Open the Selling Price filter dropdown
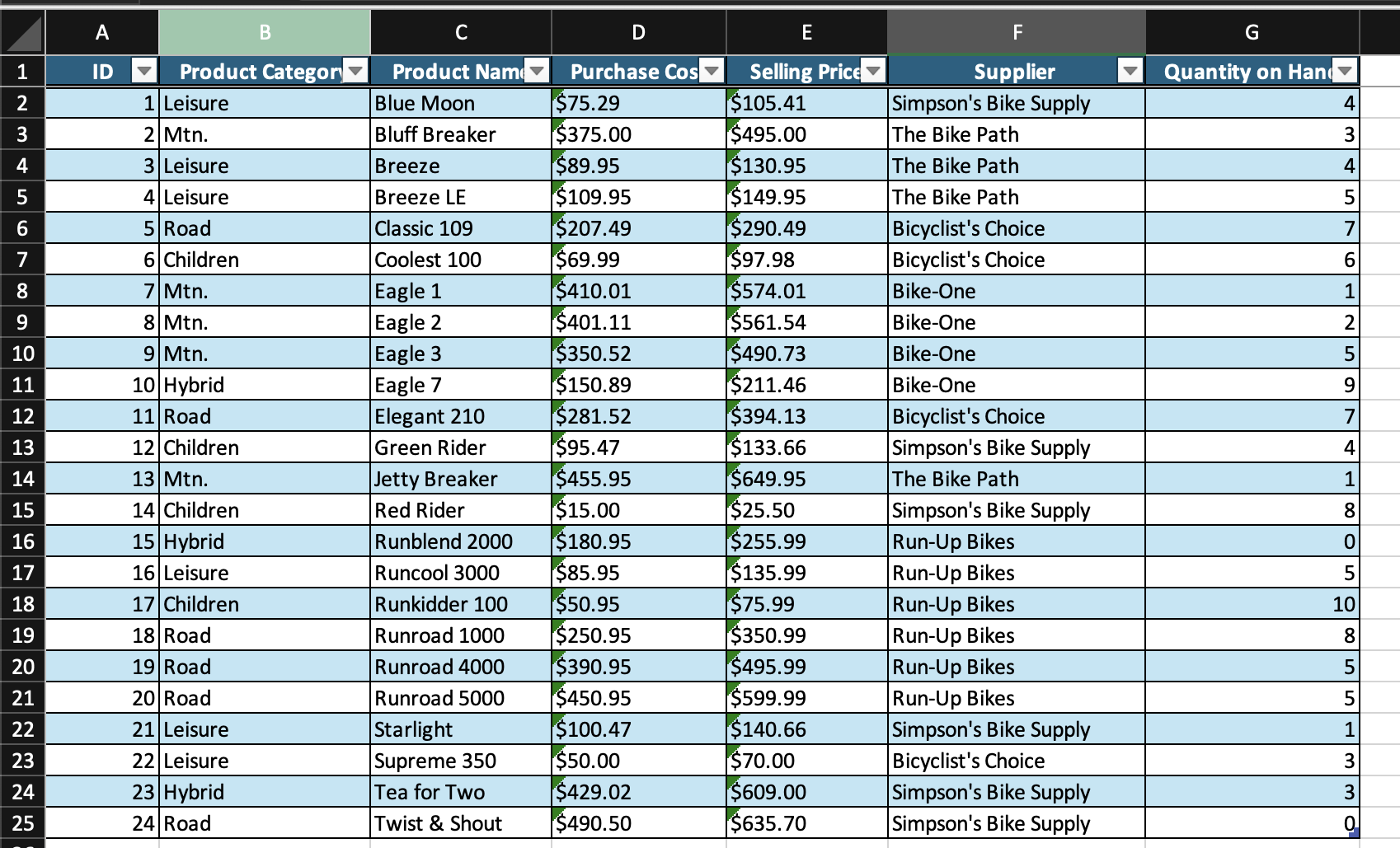1400x848 pixels. click(871, 72)
